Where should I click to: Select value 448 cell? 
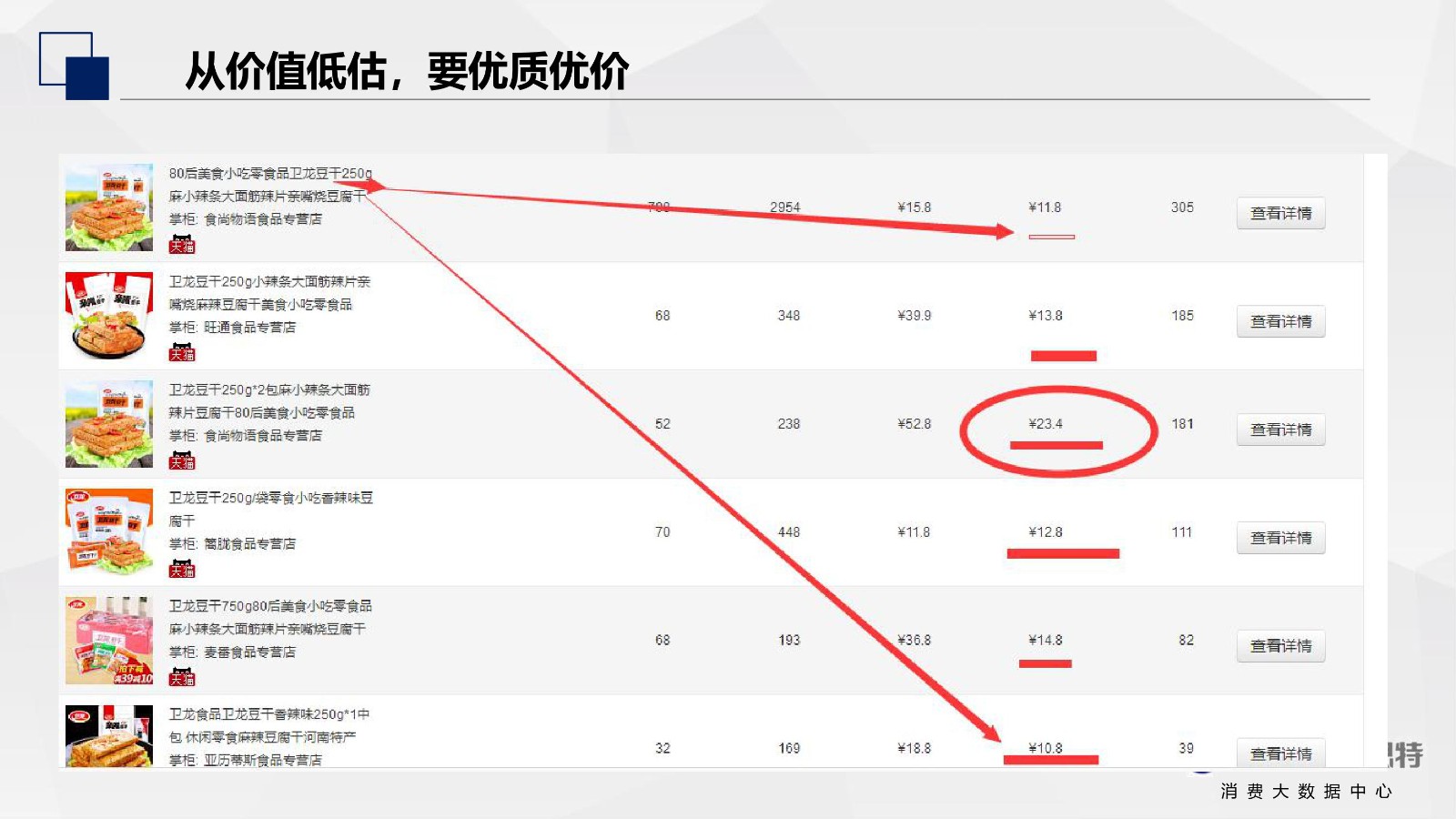point(789,532)
